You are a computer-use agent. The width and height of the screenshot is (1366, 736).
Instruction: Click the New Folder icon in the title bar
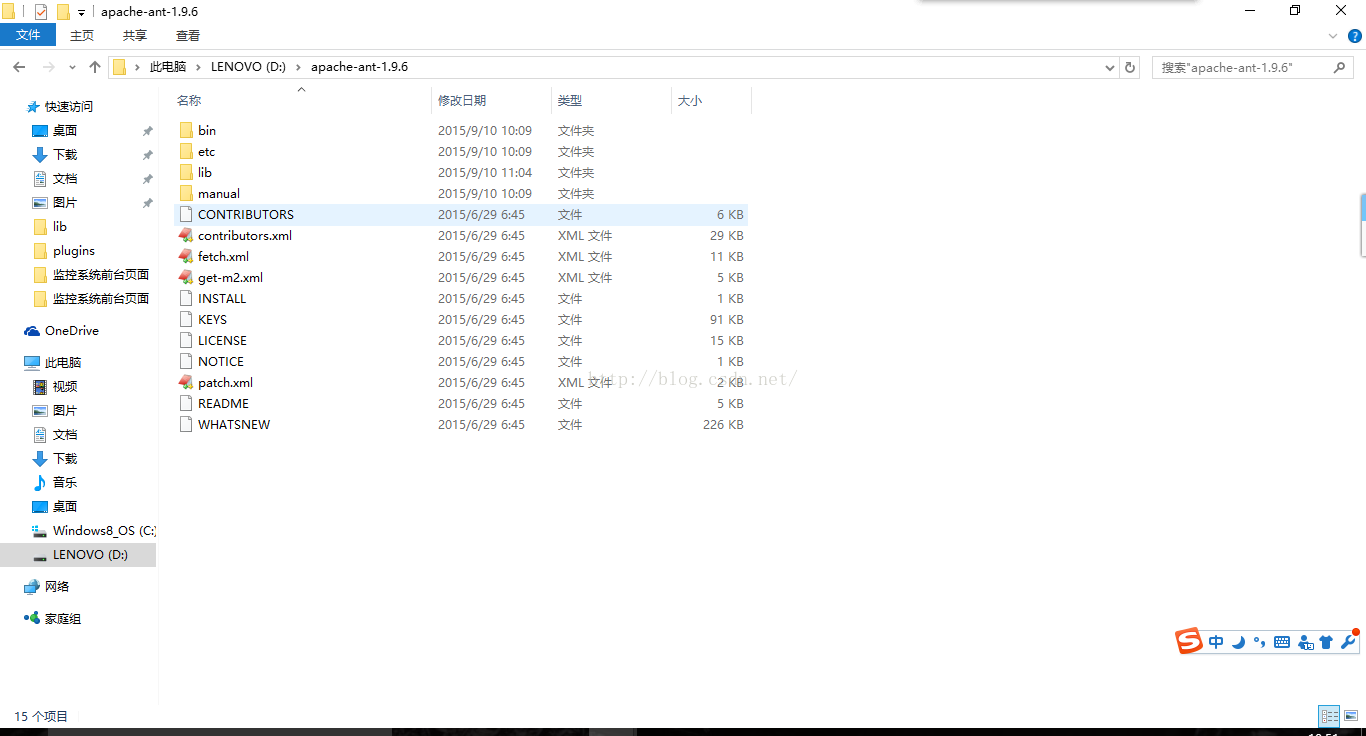coord(63,12)
